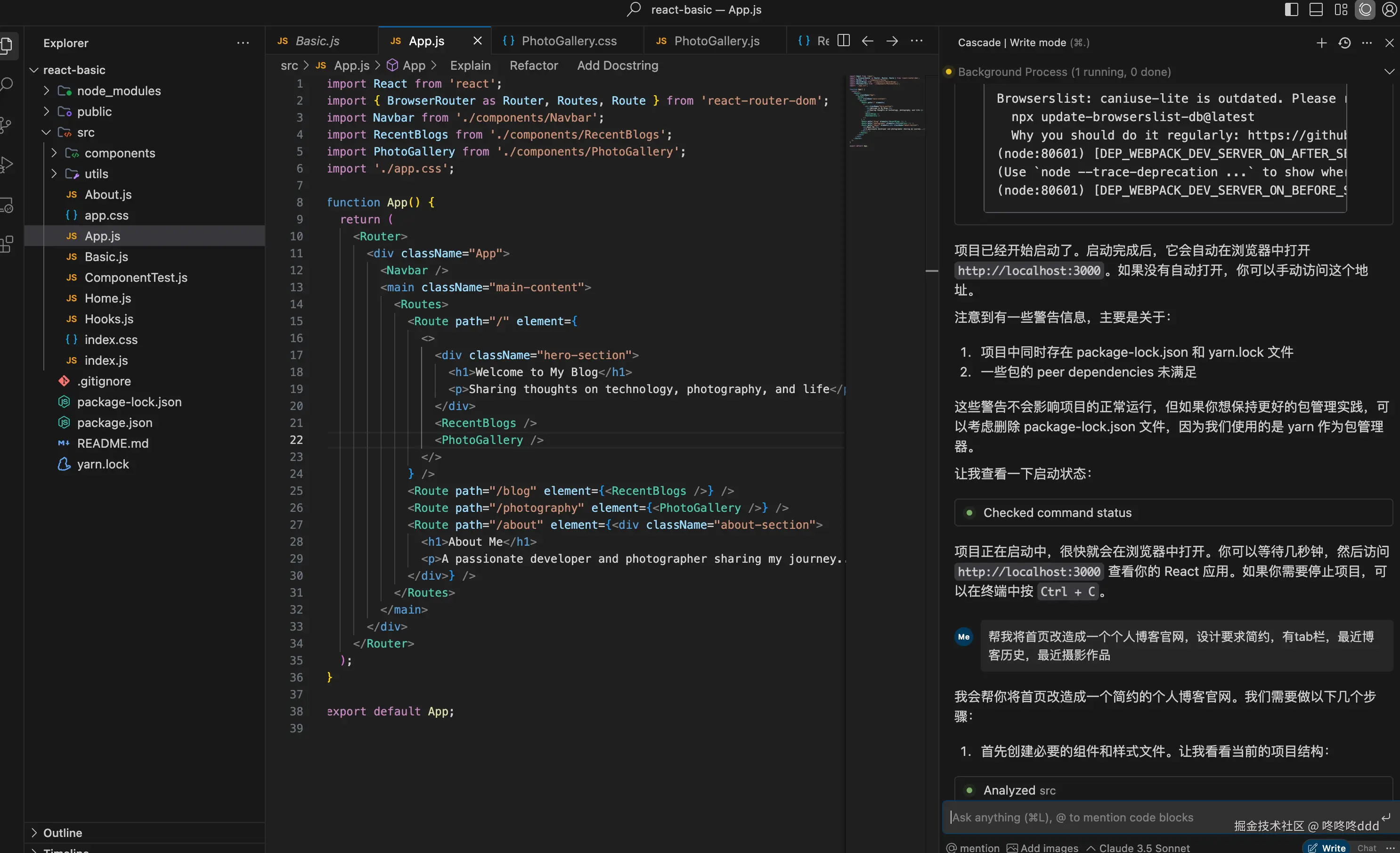Click Add Docstring action
1400x853 pixels.
coord(618,66)
